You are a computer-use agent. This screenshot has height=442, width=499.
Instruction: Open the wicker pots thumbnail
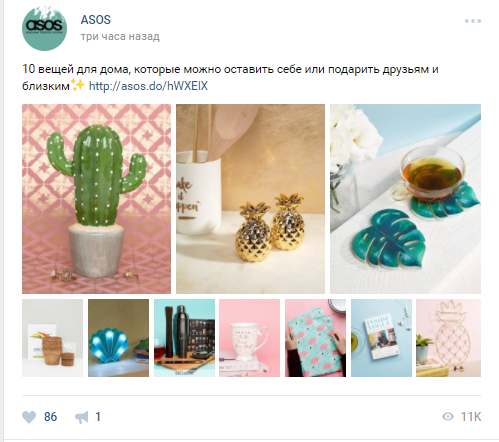(52, 338)
